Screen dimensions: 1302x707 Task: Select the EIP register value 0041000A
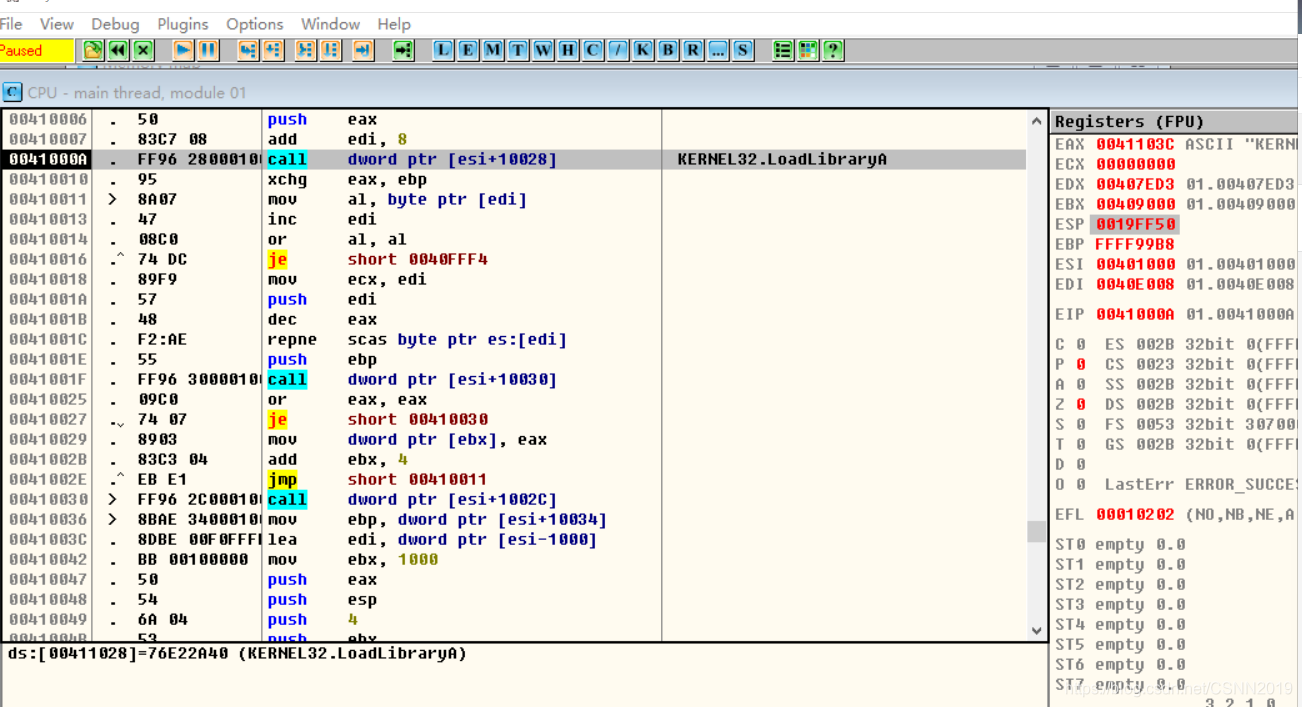[x=1136, y=314]
